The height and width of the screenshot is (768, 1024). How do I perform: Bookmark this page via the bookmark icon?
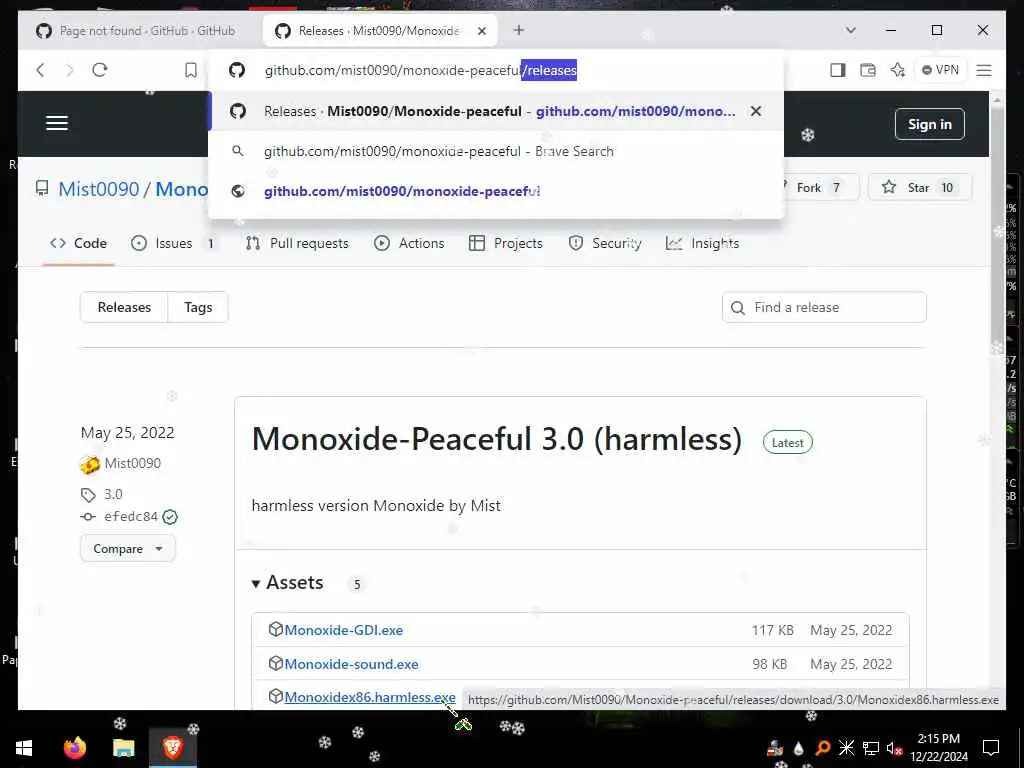coord(191,70)
